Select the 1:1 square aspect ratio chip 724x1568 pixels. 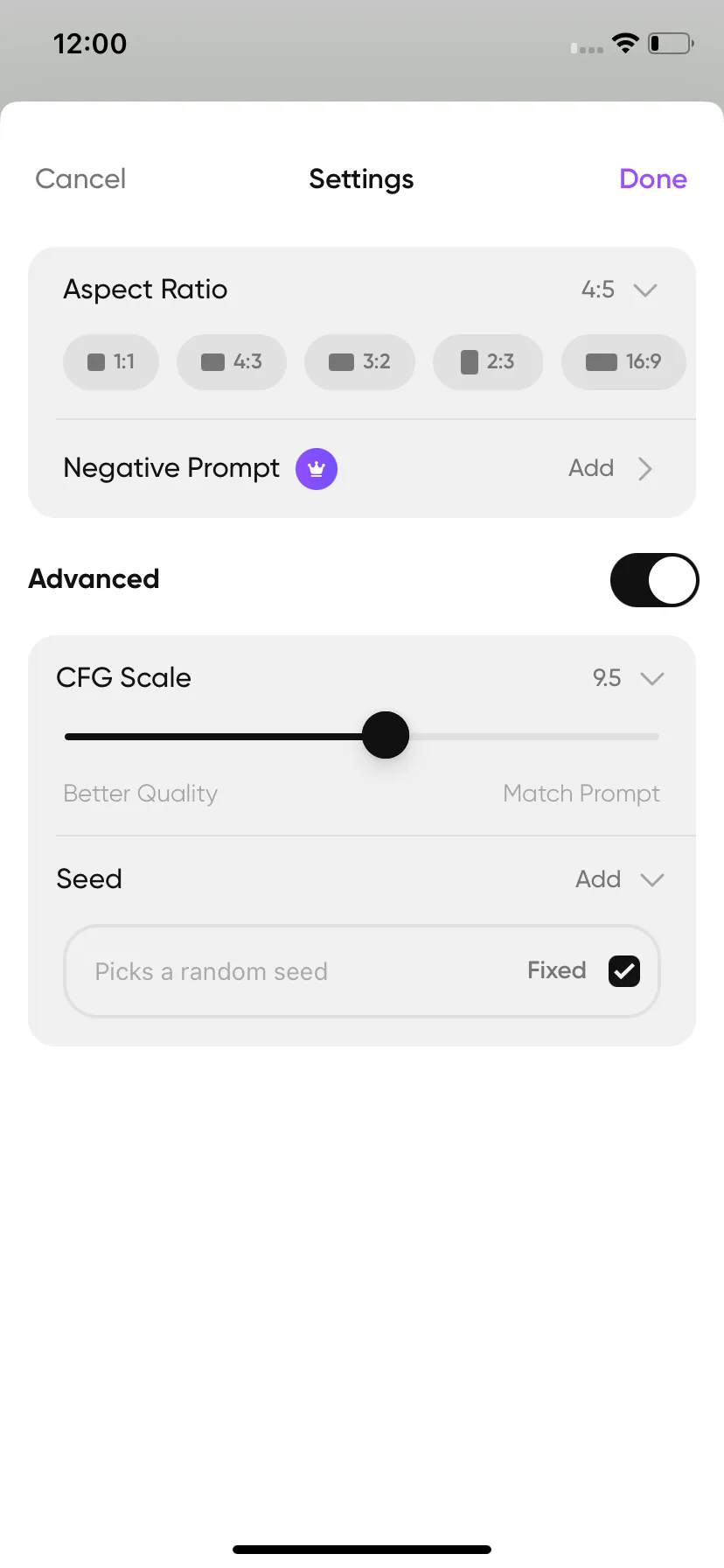111,361
